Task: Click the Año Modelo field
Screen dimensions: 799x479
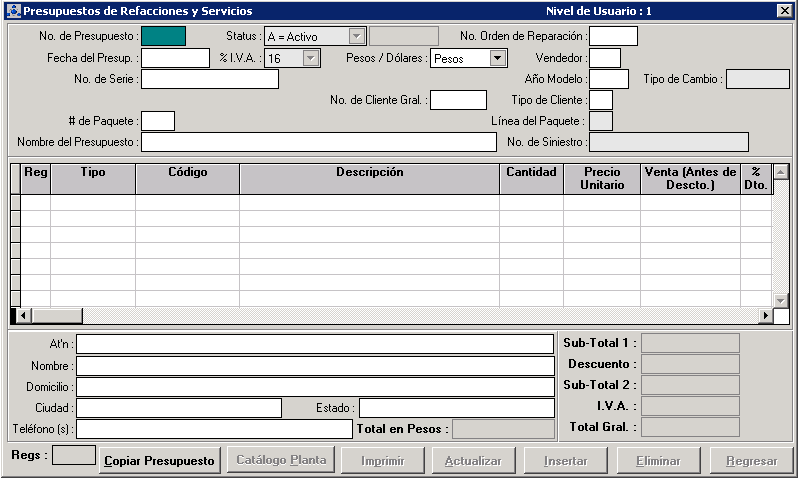Action: [608, 79]
